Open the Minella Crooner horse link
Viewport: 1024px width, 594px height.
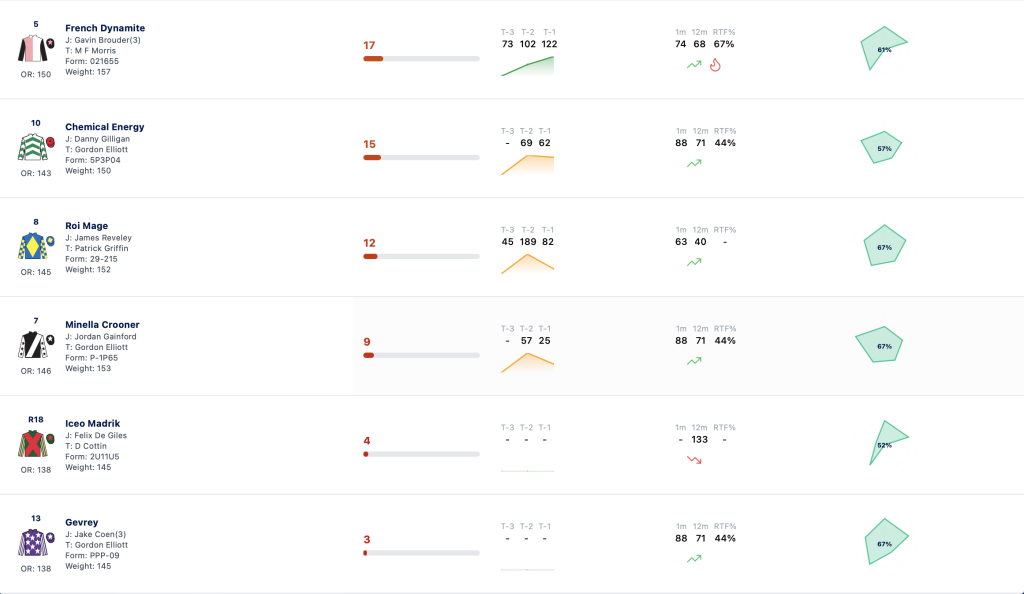point(103,324)
